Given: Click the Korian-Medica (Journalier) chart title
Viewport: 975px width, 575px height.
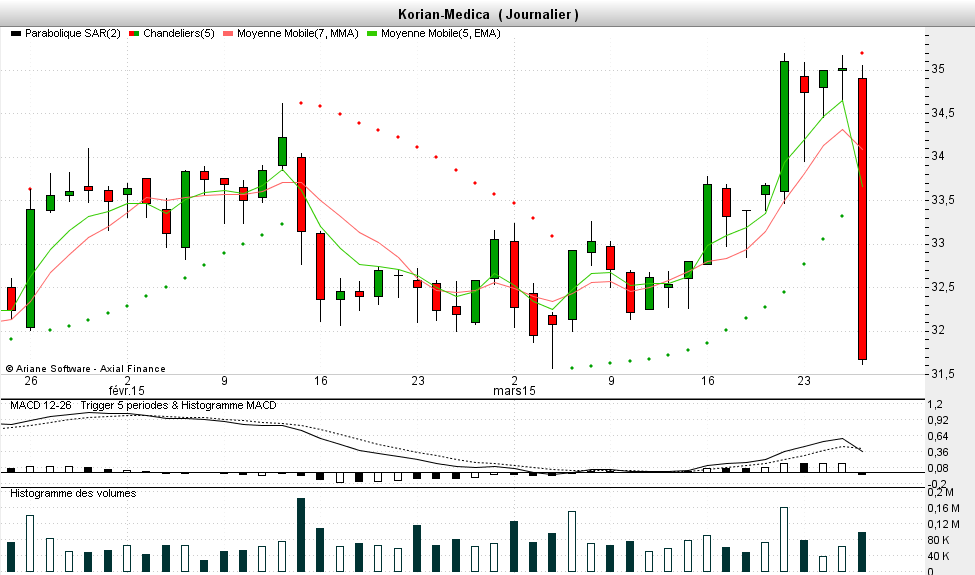Looking at the screenshot, I should pos(488,14).
